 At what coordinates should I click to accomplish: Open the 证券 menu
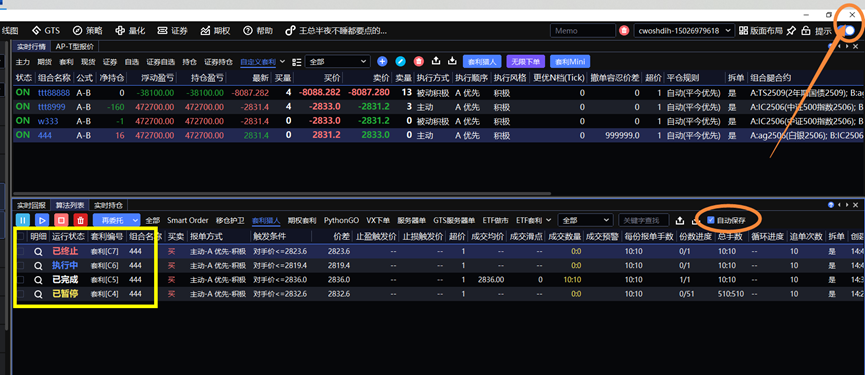tap(173, 31)
